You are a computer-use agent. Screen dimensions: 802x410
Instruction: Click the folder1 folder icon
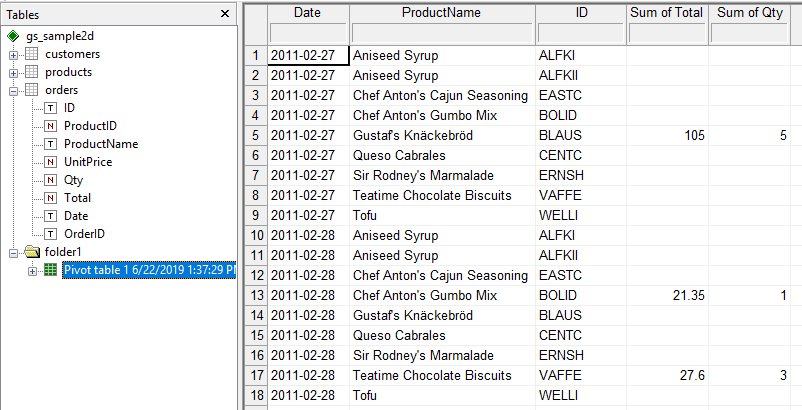coord(31,252)
